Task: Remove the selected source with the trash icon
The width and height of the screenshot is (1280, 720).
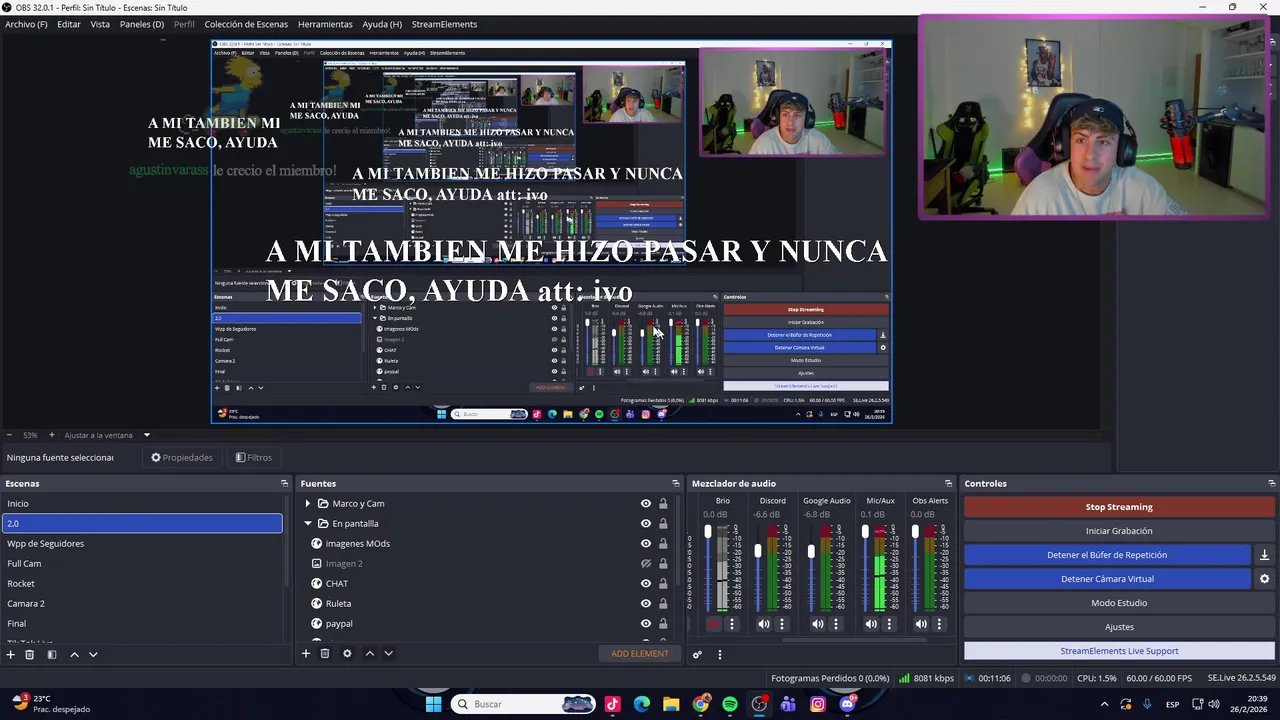Action: pos(325,653)
